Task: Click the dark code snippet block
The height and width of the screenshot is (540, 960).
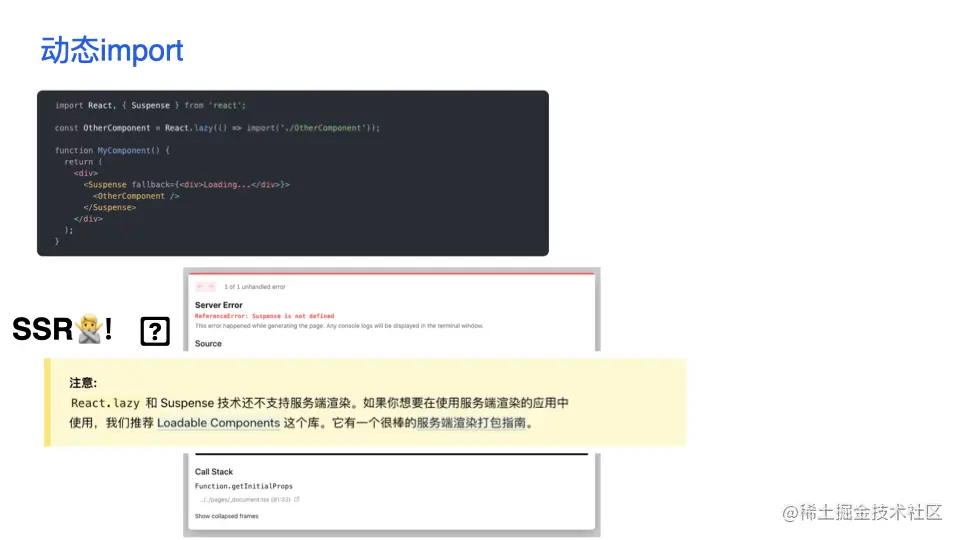Action: (293, 173)
